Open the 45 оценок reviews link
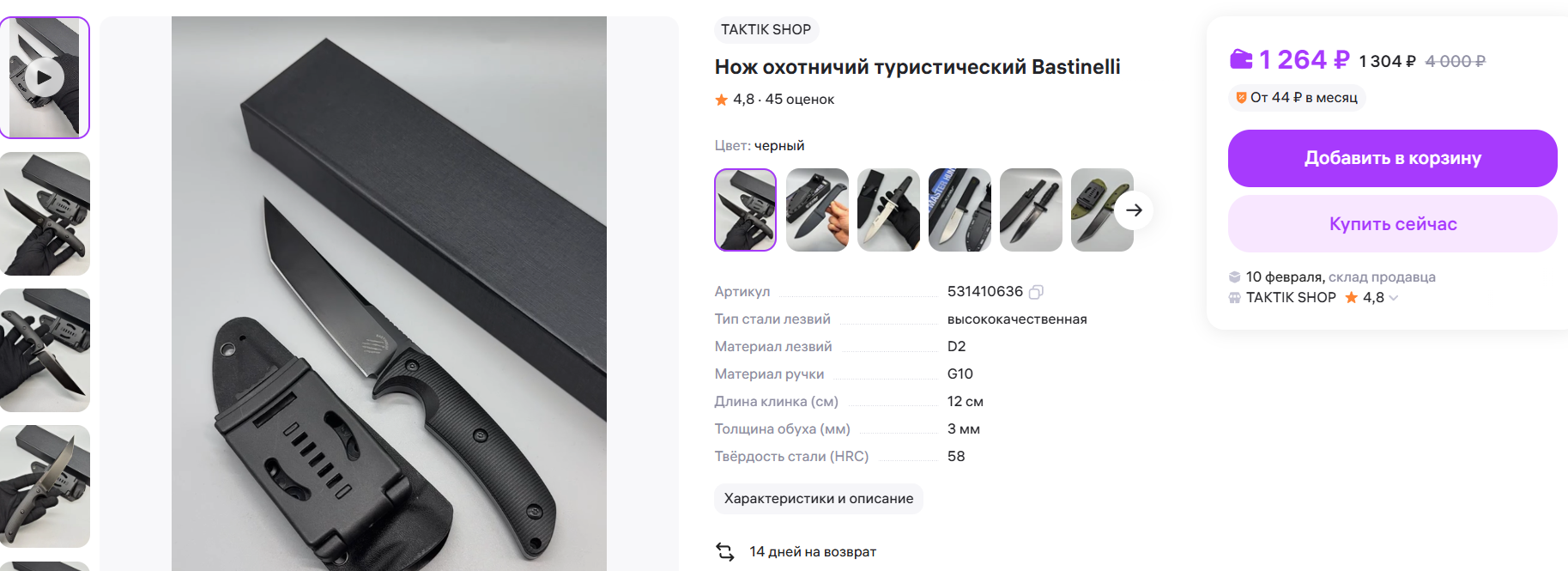1568x571 pixels. tap(799, 100)
